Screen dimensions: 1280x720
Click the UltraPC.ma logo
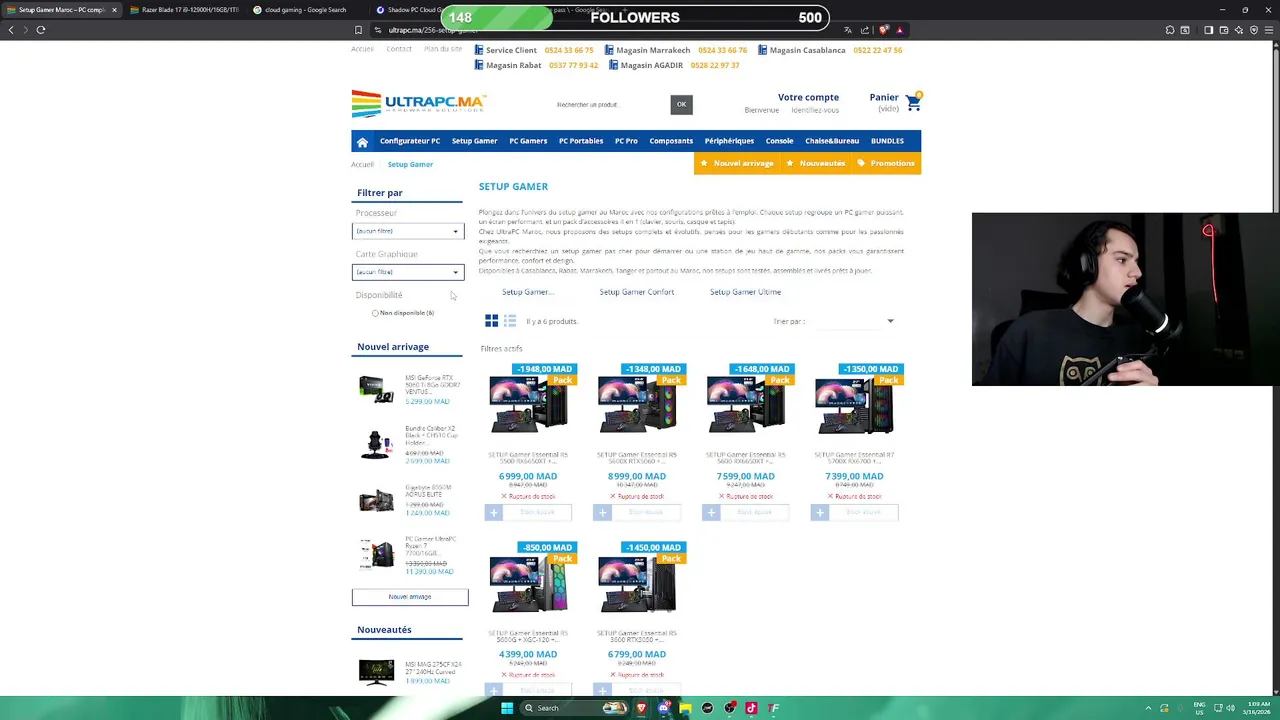418,104
